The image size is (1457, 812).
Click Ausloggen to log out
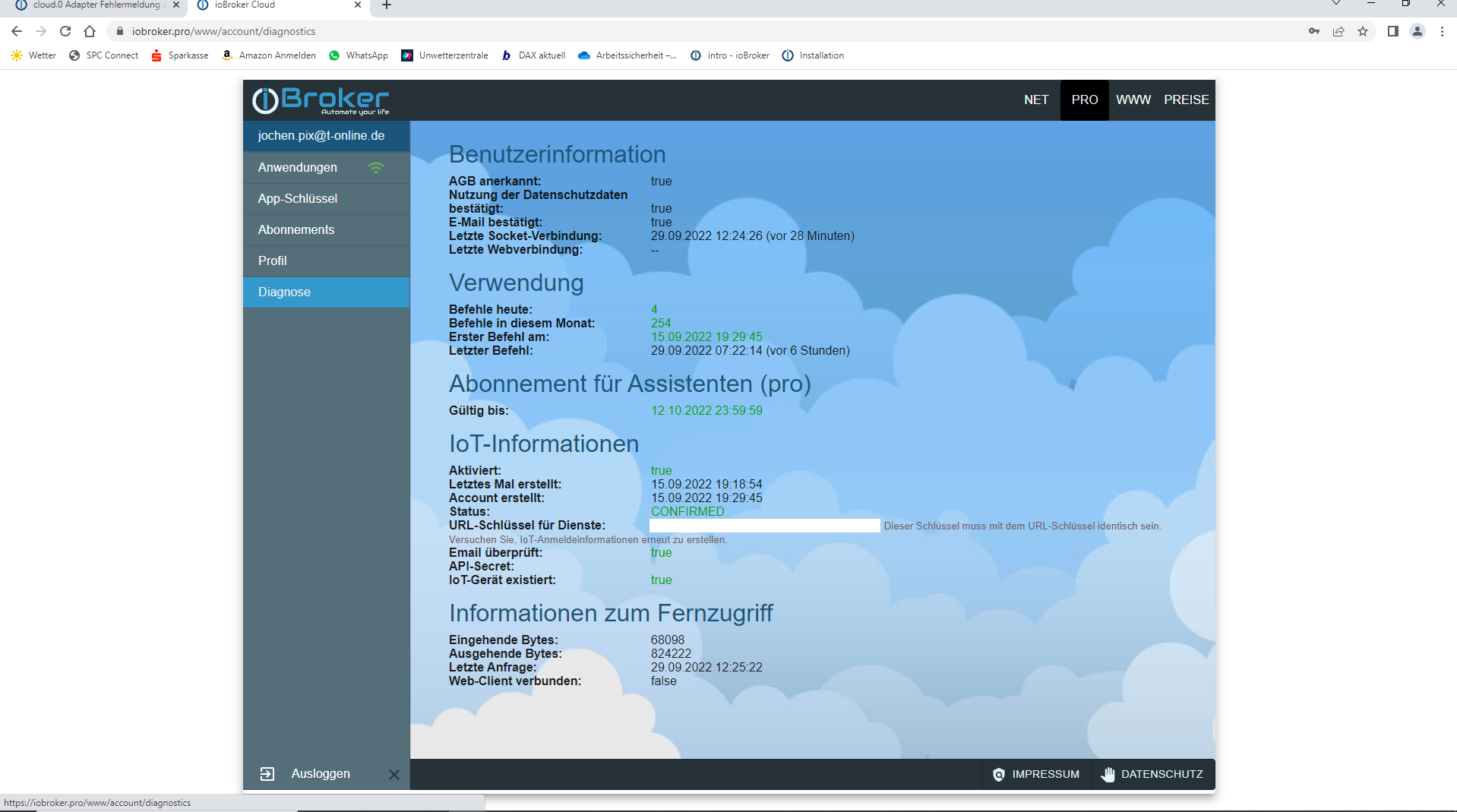tap(321, 773)
